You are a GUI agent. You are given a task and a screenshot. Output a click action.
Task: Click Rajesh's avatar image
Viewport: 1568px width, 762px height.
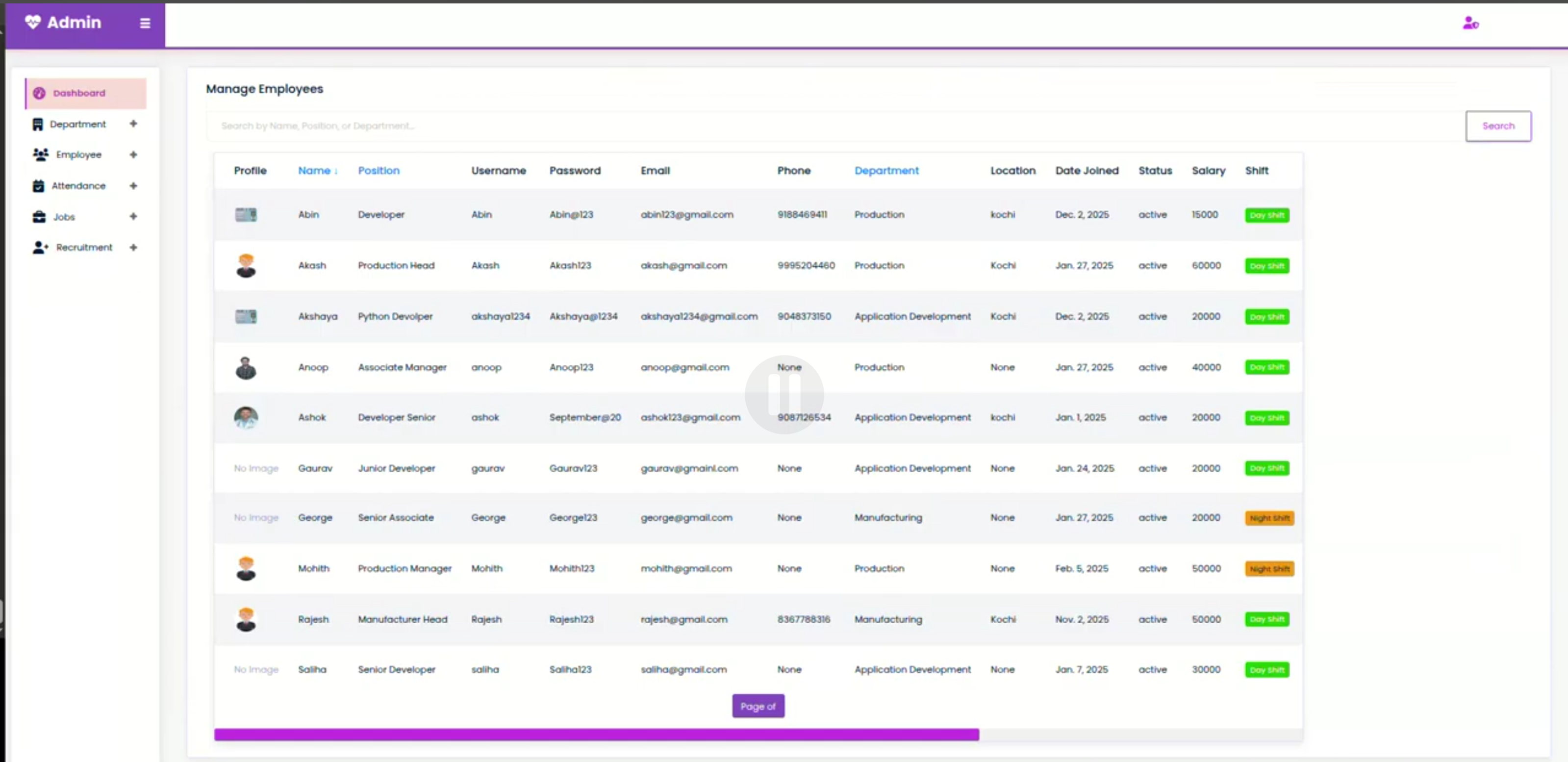click(246, 619)
